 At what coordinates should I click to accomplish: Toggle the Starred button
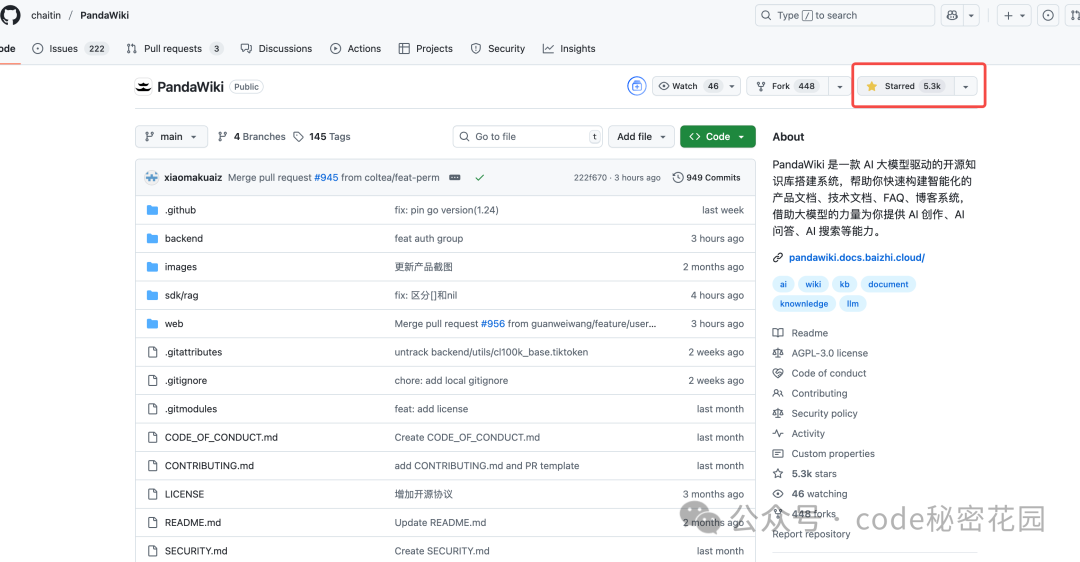click(906, 86)
